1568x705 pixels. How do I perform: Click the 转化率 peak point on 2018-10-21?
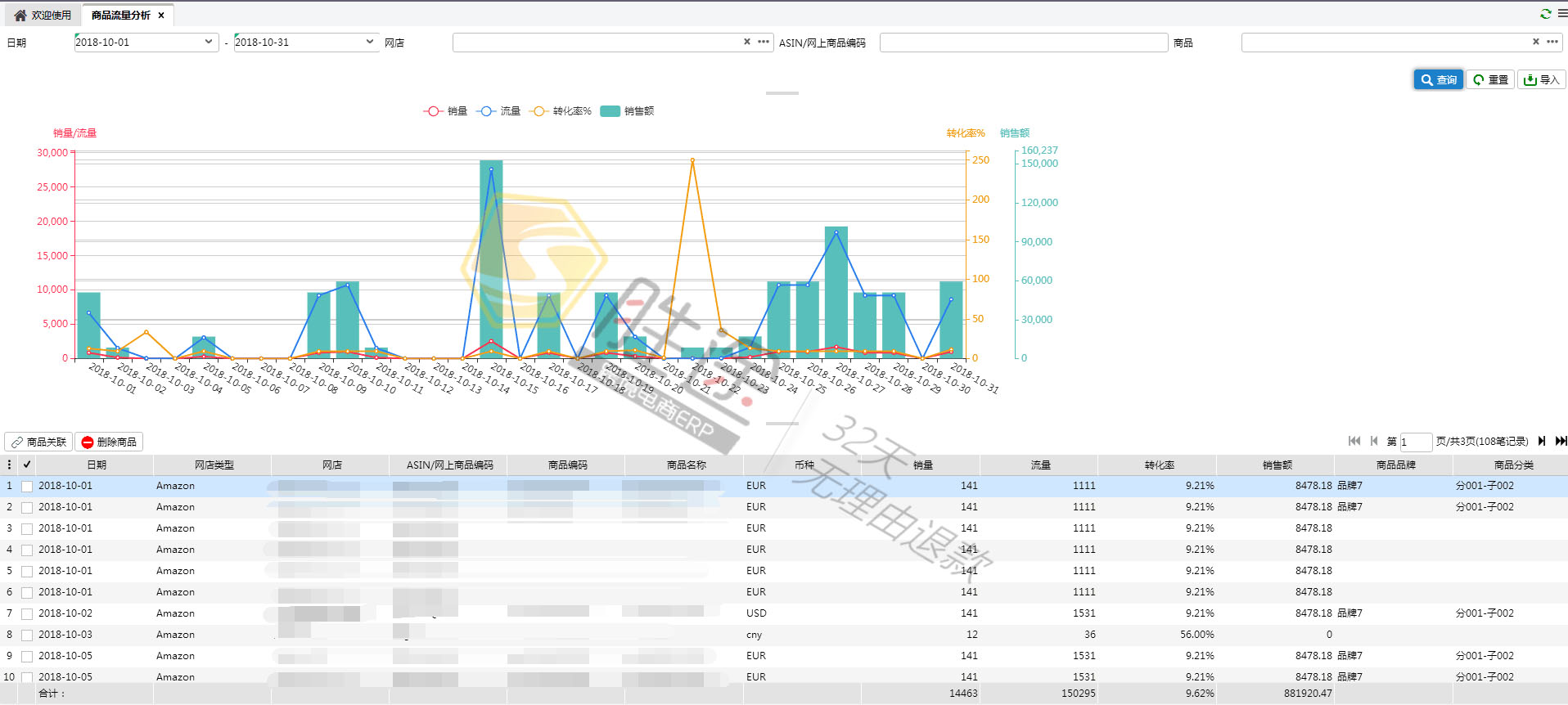(692, 160)
